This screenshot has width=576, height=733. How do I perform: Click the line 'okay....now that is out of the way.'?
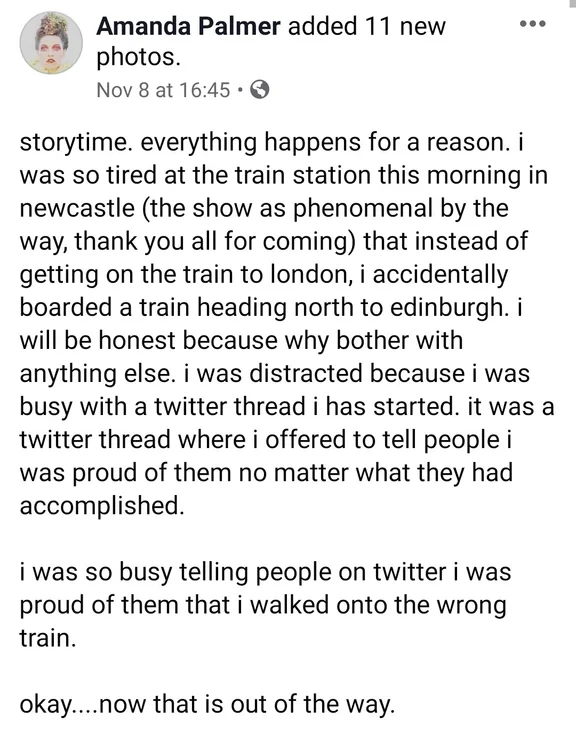pyautogui.click(x=207, y=705)
